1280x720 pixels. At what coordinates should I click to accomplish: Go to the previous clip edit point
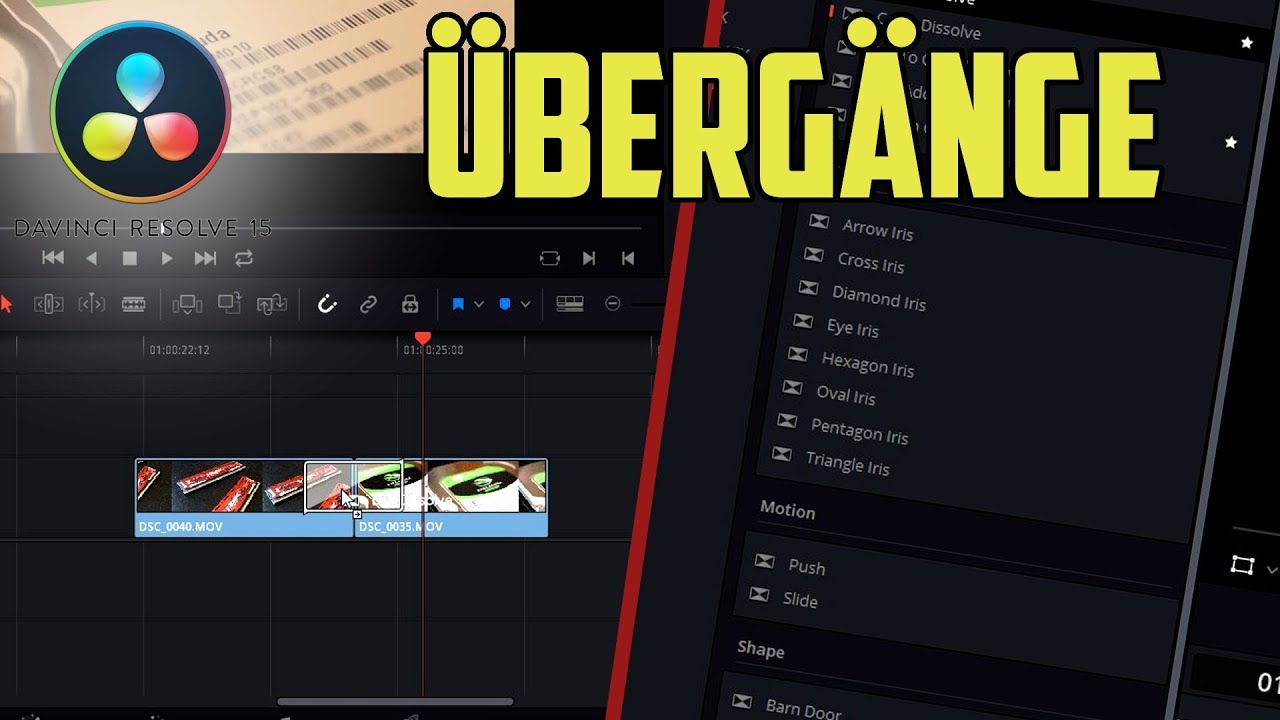coord(628,258)
